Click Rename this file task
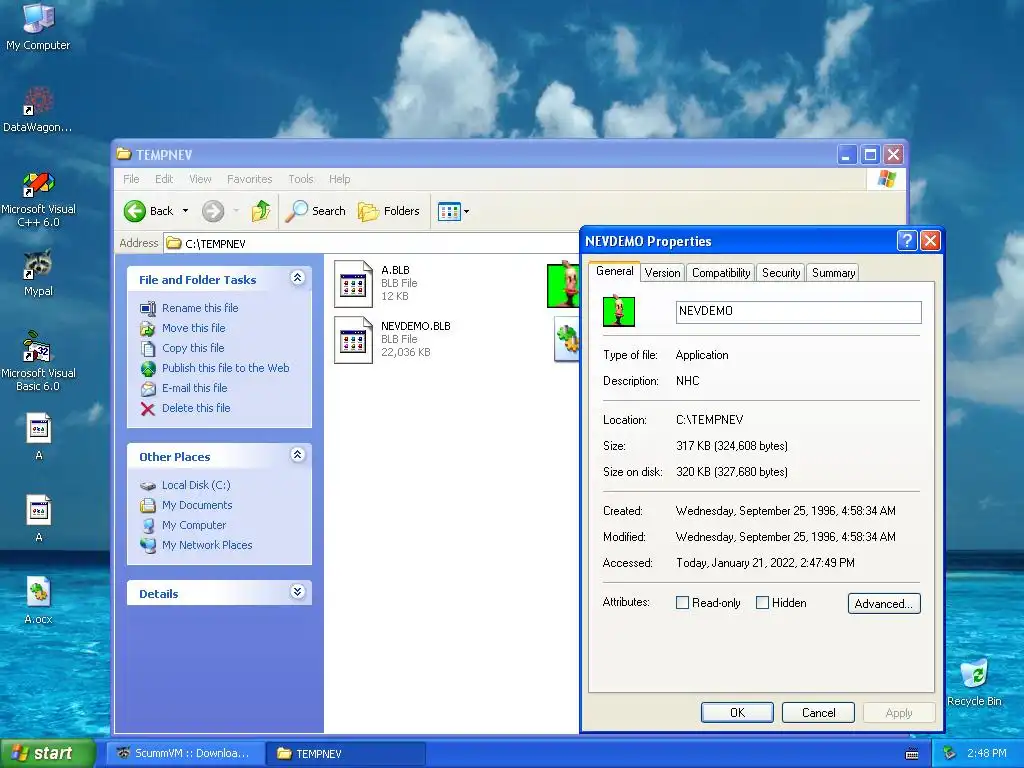The height and width of the screenshot is (768, 1024). (x=200, y=308)
